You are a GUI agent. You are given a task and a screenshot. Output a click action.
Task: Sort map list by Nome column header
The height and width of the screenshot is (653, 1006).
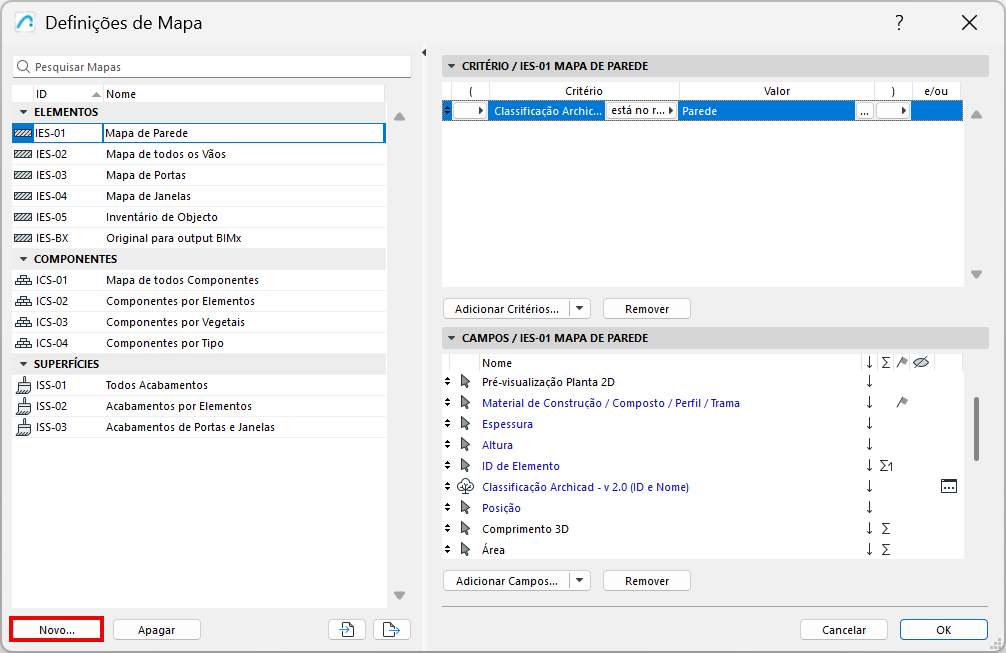pyautogui.click(x=244, y=94)
